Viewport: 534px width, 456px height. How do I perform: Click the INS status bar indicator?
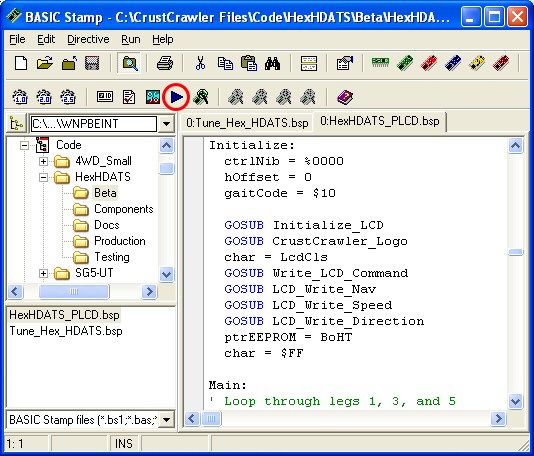pyautogui.click(x=124, y=444)
